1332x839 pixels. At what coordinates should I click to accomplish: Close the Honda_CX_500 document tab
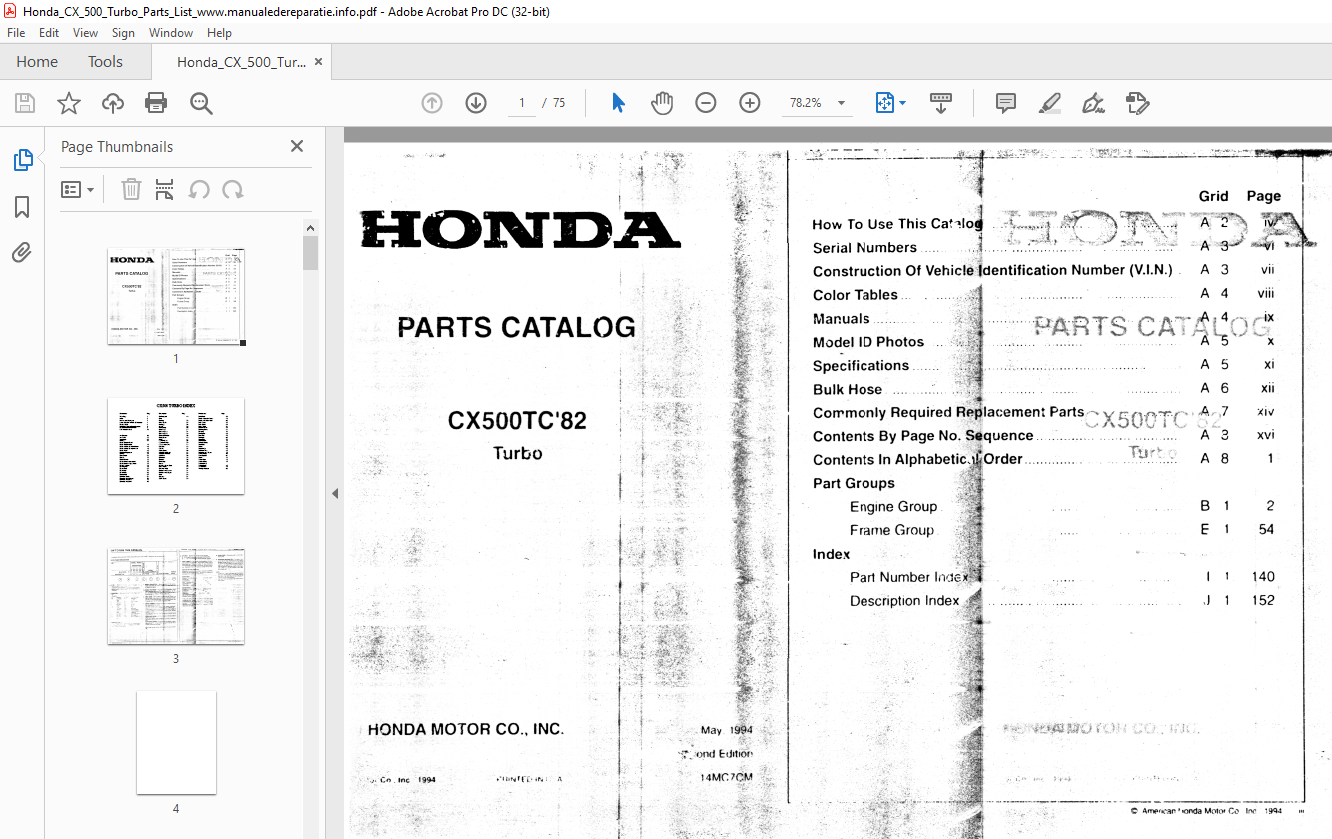click(x=318, y=61)
